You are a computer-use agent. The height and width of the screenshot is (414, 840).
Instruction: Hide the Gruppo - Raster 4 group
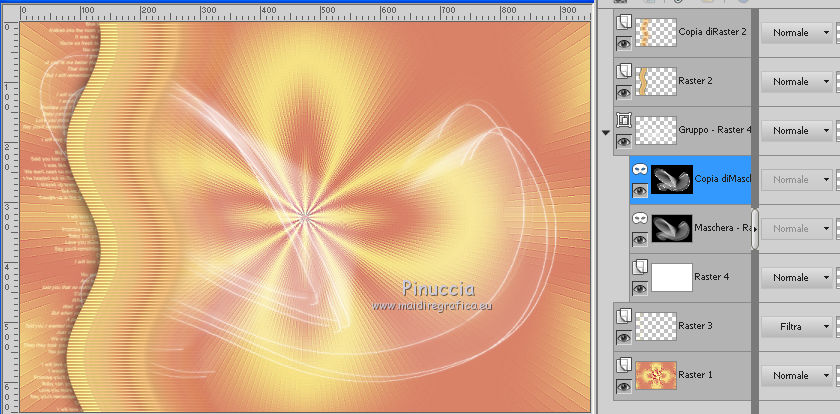[x=624, y=142]
